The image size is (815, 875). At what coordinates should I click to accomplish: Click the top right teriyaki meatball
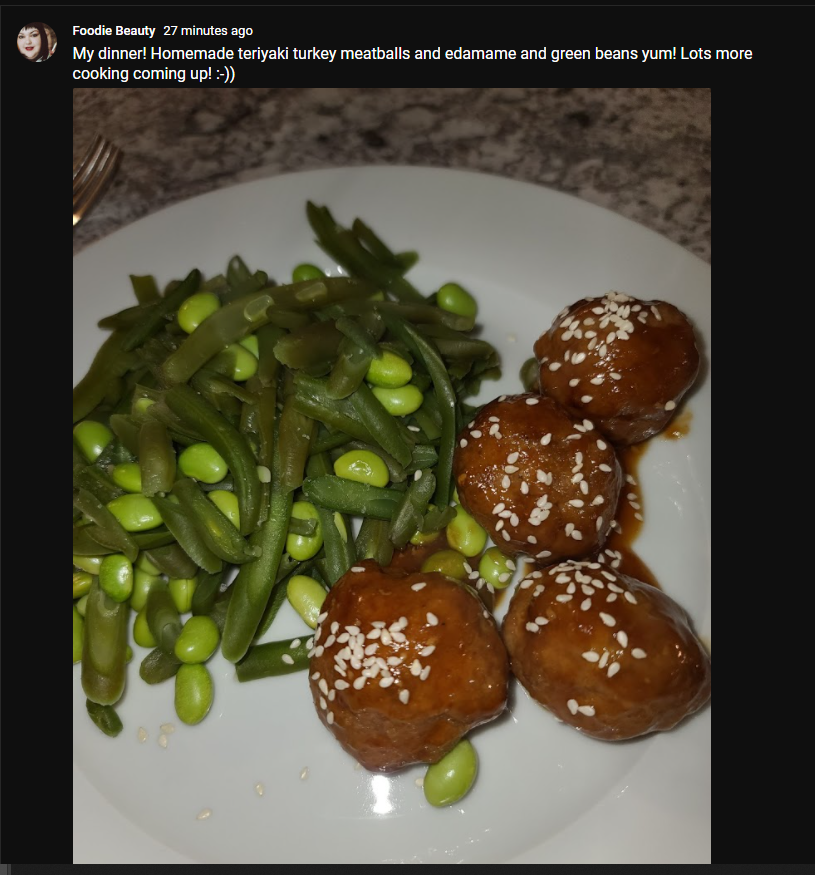coord(618,366)
